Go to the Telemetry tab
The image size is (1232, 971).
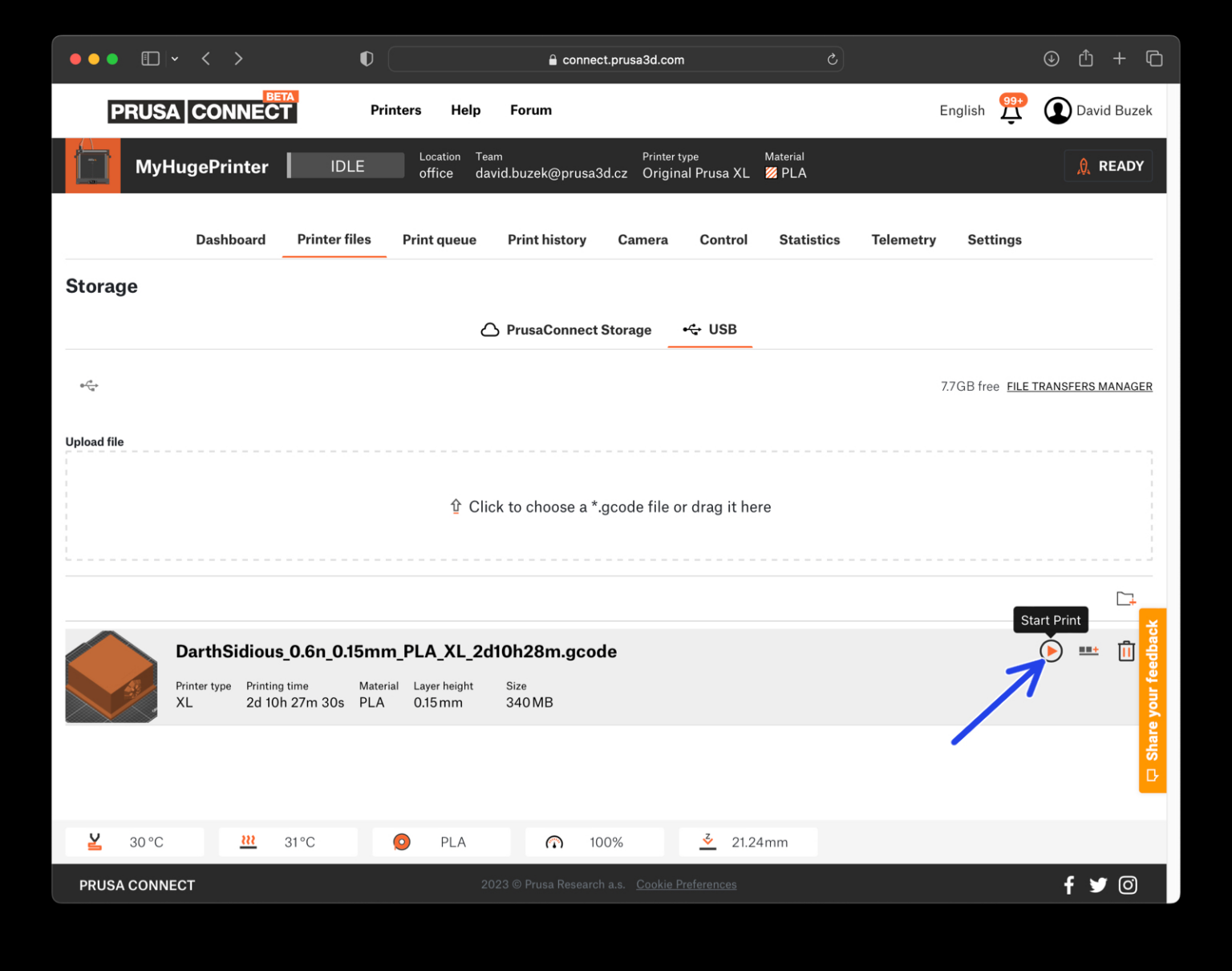[903, 240]
